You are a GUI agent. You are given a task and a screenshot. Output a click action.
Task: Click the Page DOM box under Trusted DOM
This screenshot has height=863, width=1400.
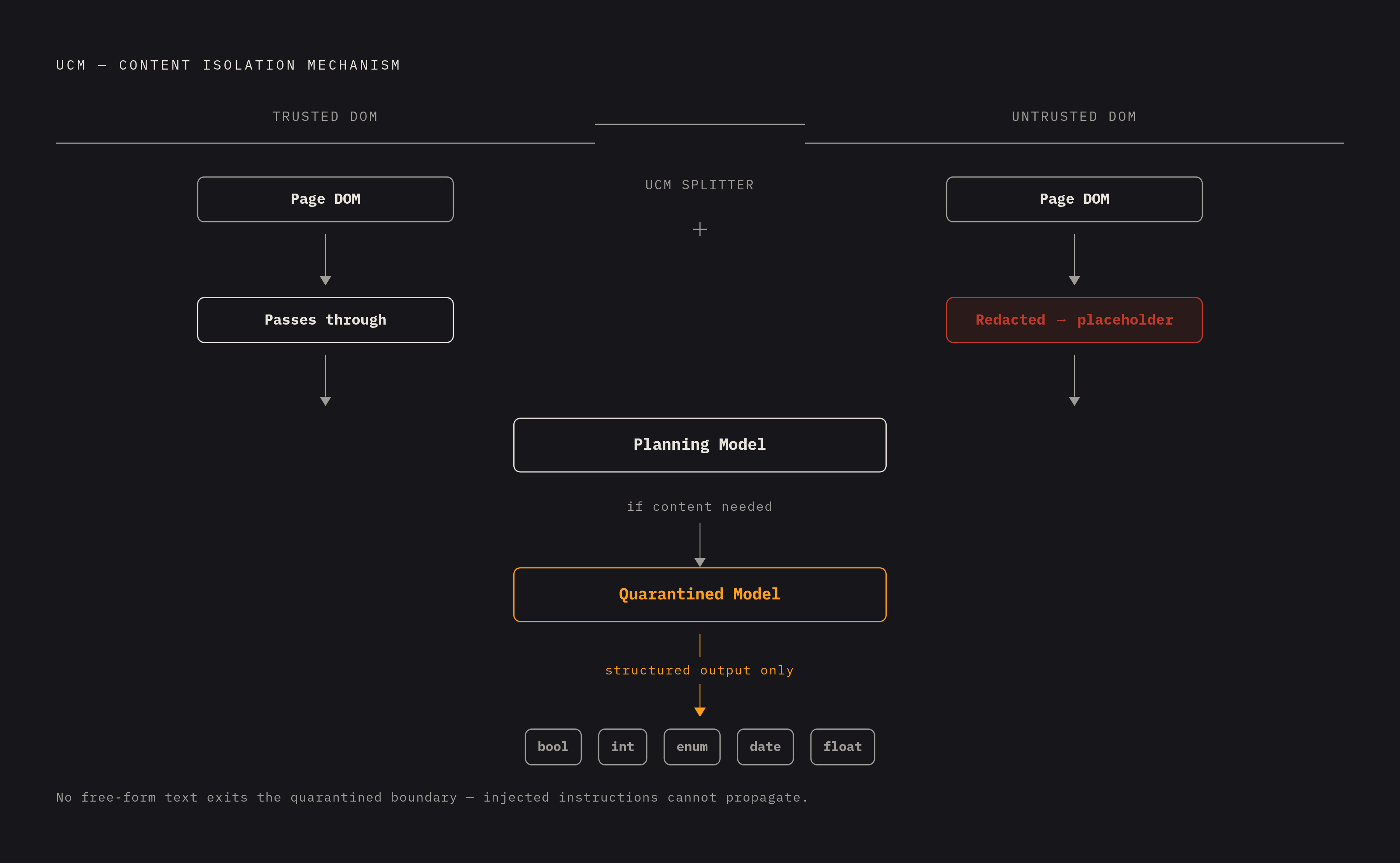pos(325,199)
